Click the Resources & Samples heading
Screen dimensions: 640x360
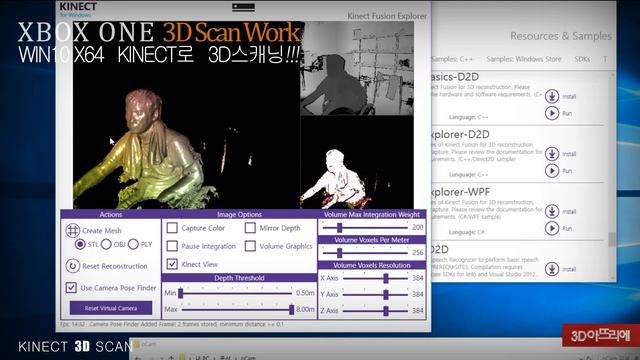pyautogui.click(x=561, y=36)
